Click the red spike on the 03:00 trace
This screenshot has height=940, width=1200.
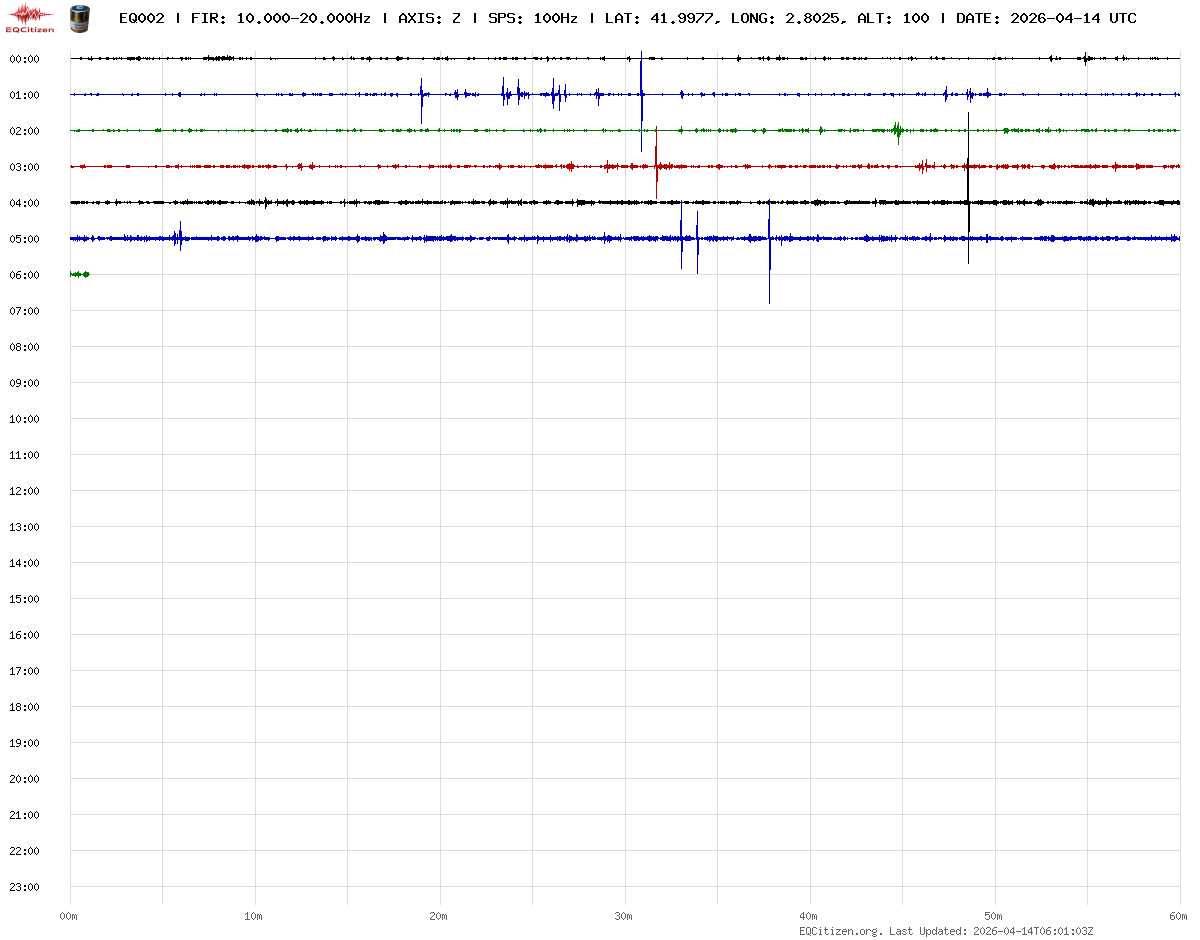pos(656,165)
